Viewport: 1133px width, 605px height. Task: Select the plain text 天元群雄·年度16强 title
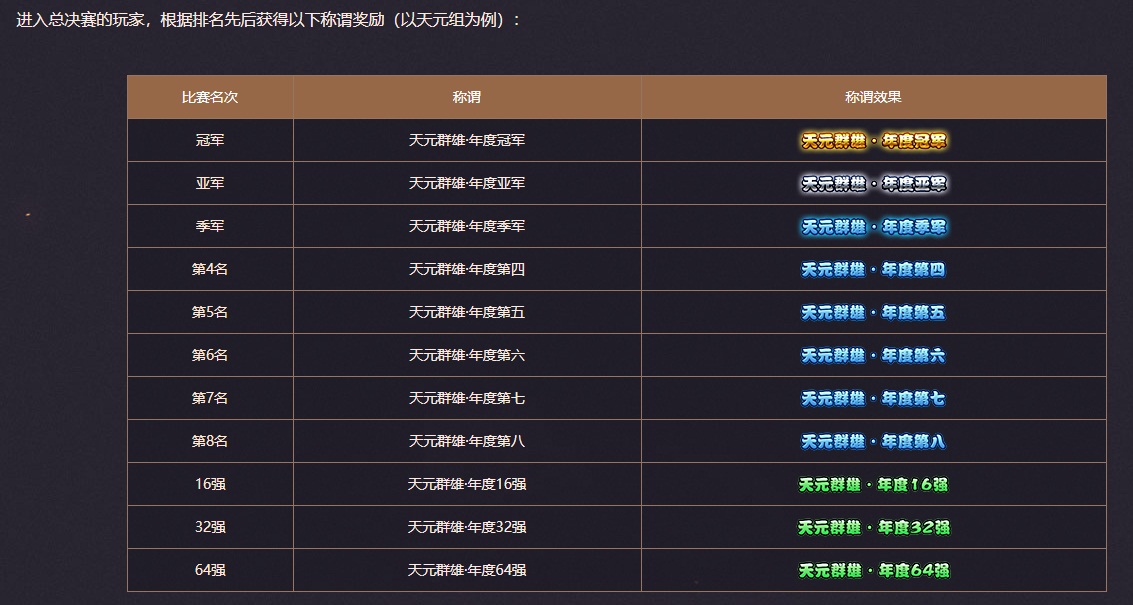click(467, 485)
